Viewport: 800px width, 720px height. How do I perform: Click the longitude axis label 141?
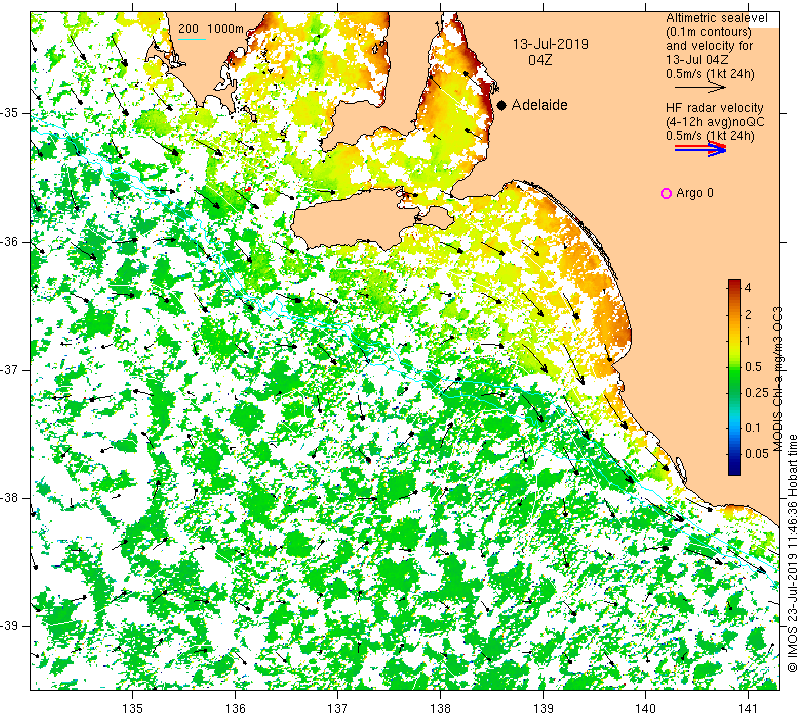pos(748,708)
